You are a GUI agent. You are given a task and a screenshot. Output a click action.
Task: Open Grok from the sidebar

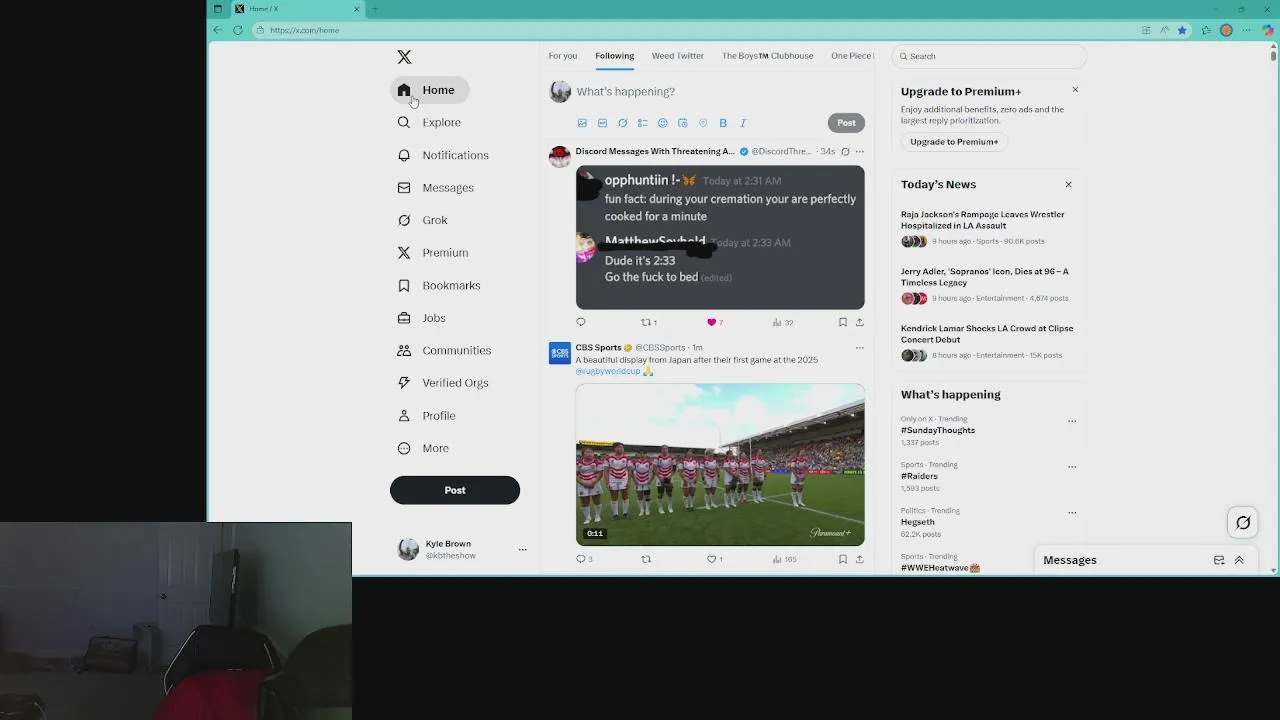coord(422,220)
